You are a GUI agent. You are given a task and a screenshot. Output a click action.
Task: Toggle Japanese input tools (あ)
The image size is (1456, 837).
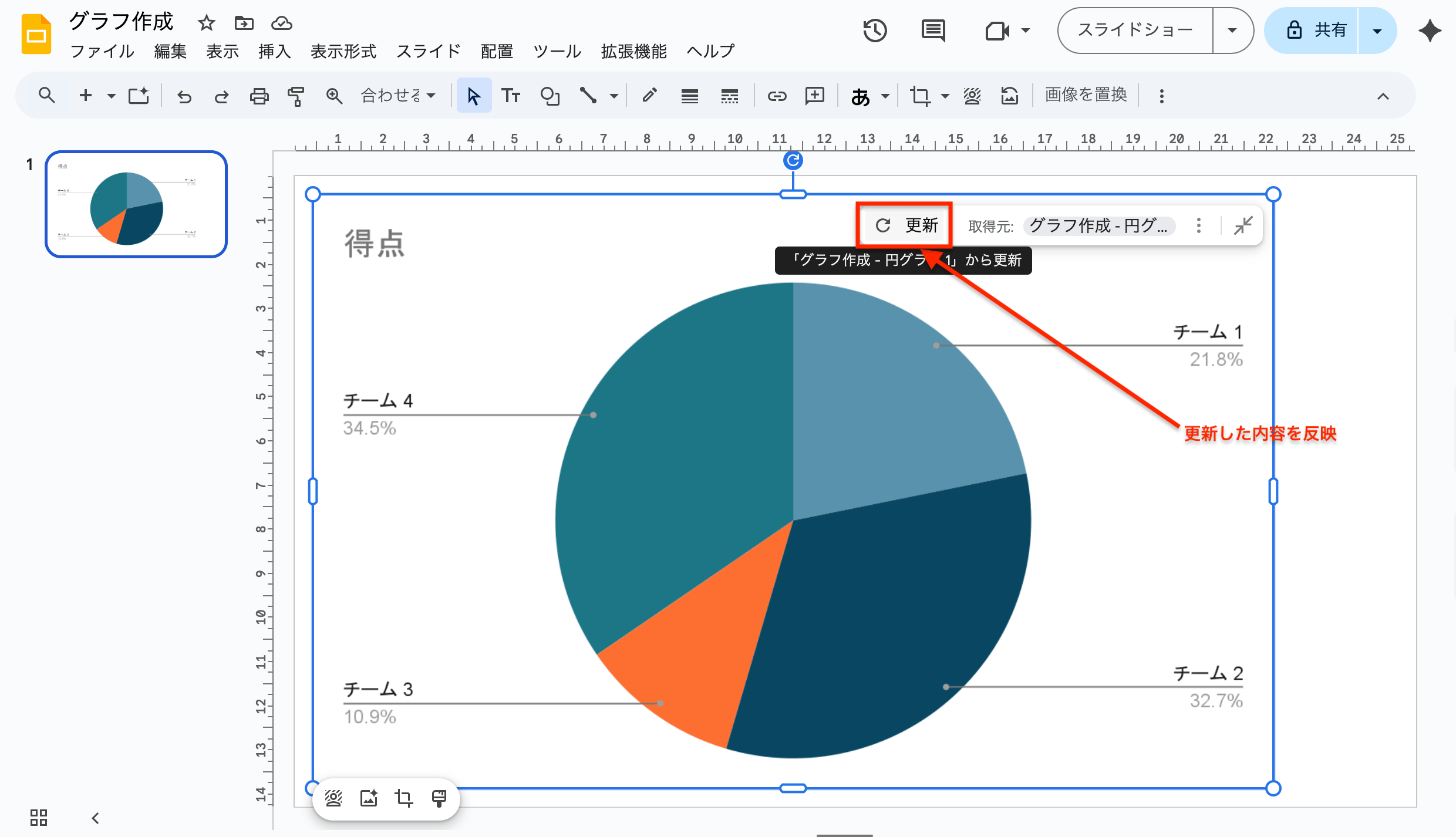click(861, 95)
